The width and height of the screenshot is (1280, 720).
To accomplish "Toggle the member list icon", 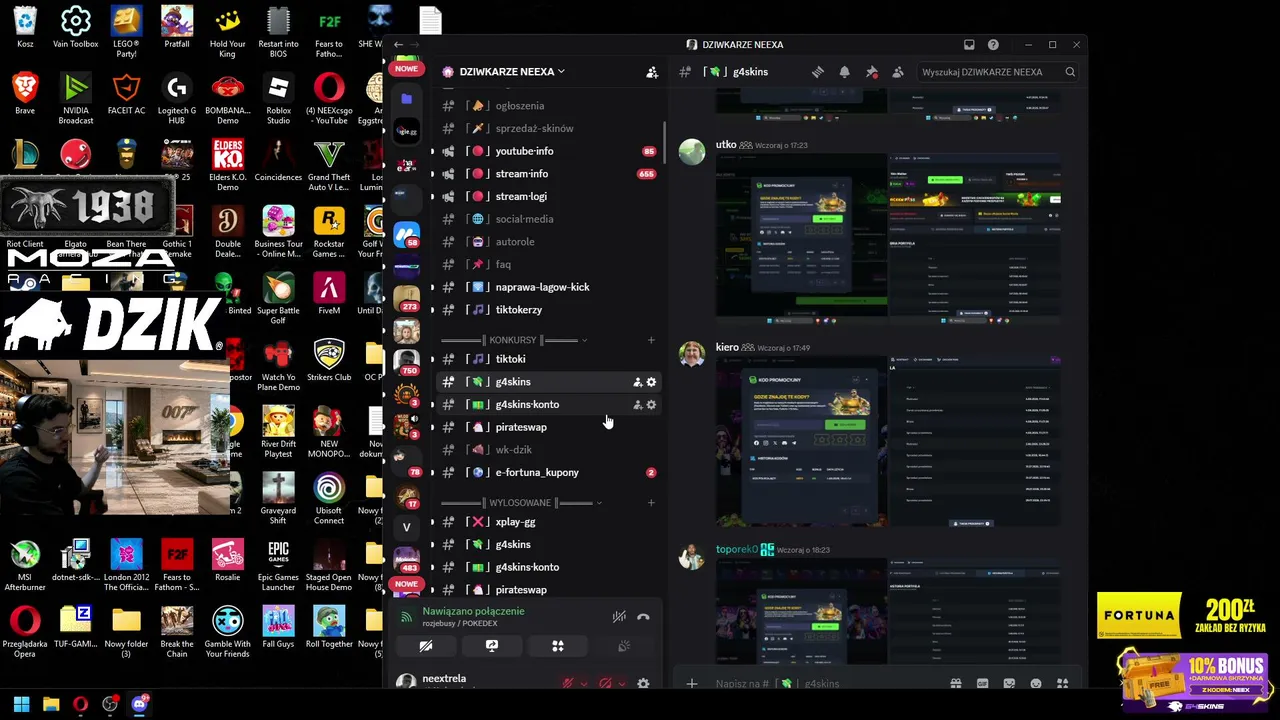I will coord(897,72).
